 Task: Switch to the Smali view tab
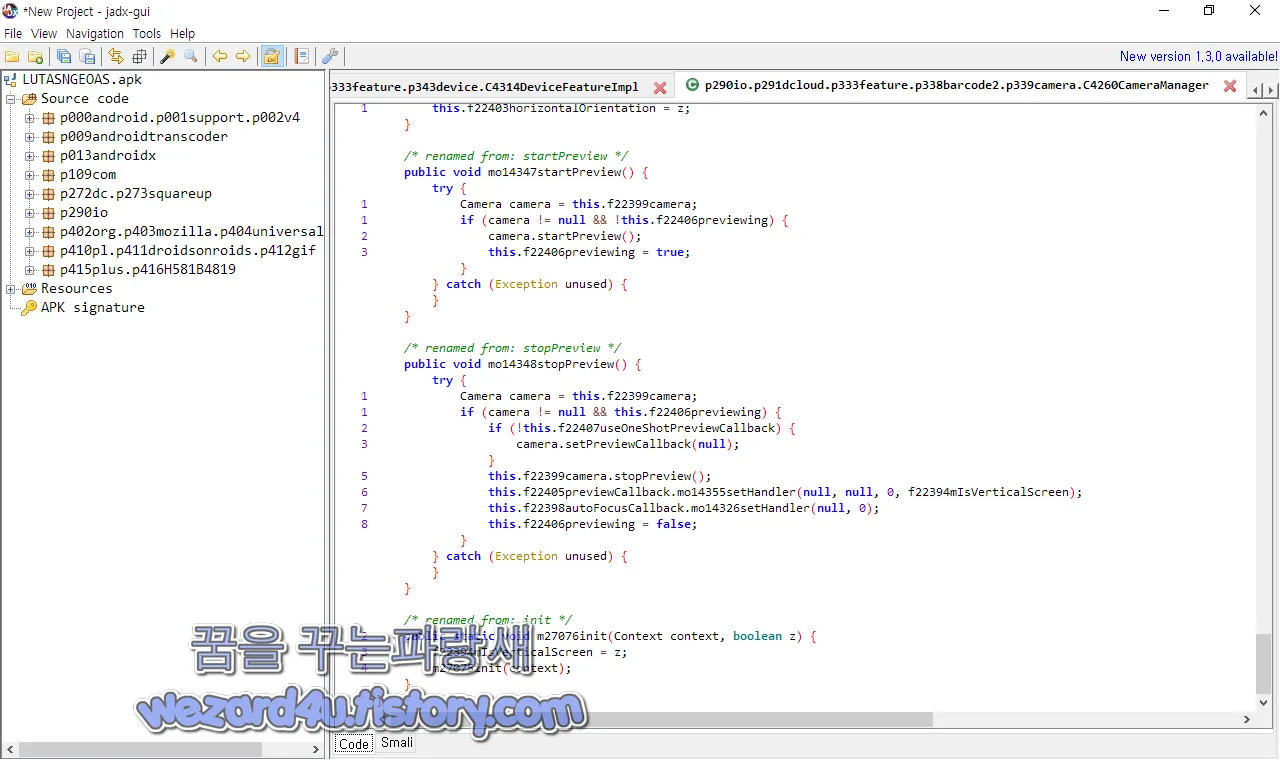coord(397,743)
